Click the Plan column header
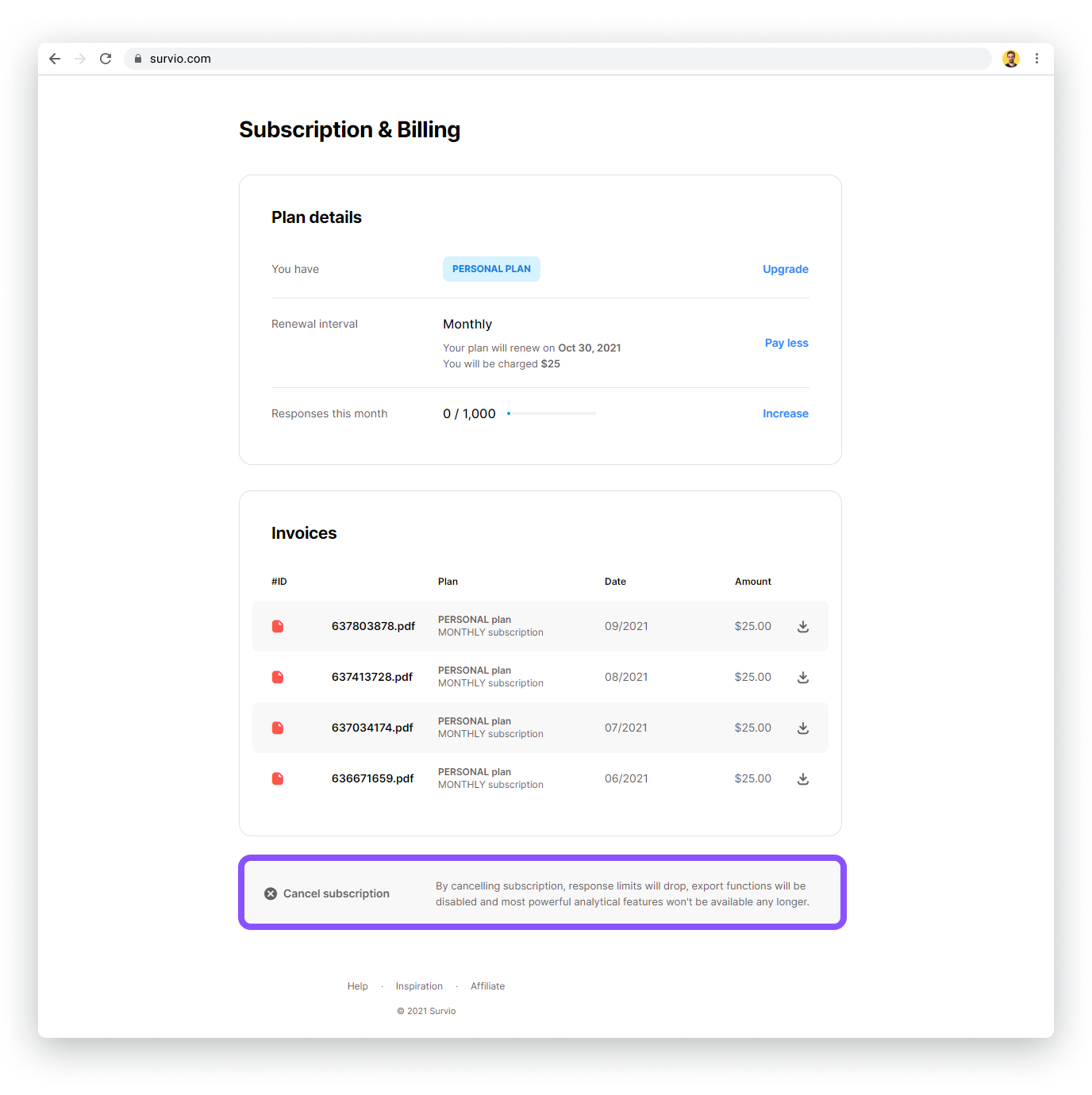This screenshot has width=1092, height=1095. 448,582
